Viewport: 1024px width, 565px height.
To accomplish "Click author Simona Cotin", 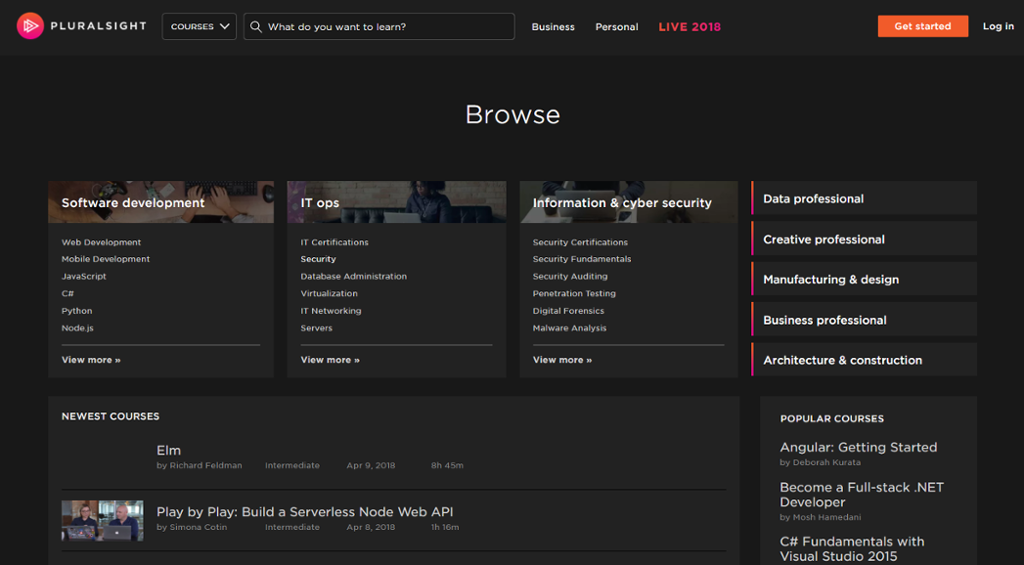I will tap(199, 527).
